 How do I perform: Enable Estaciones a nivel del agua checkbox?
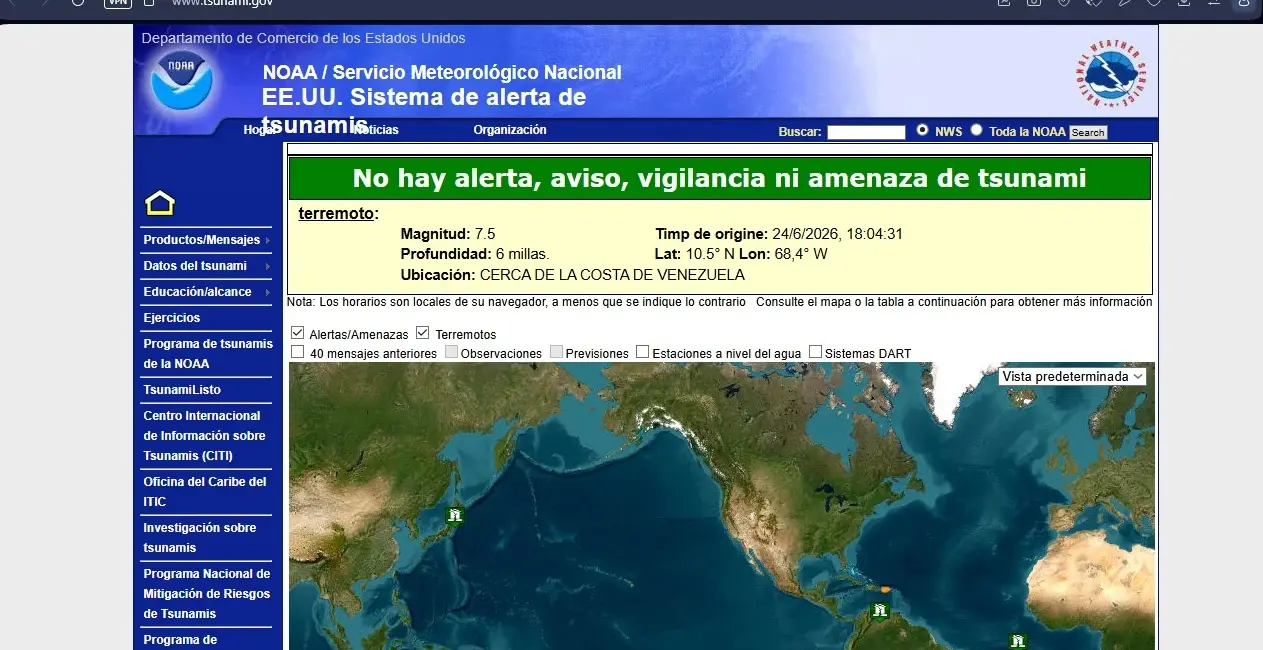point(642,352)
